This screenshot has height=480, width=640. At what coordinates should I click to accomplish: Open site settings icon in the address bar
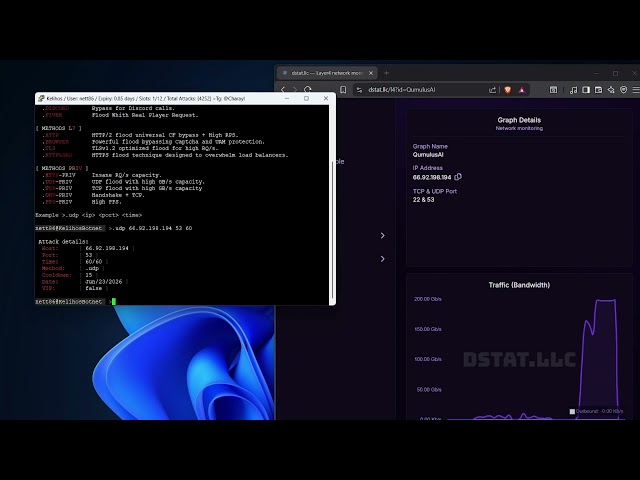(359, 90)
